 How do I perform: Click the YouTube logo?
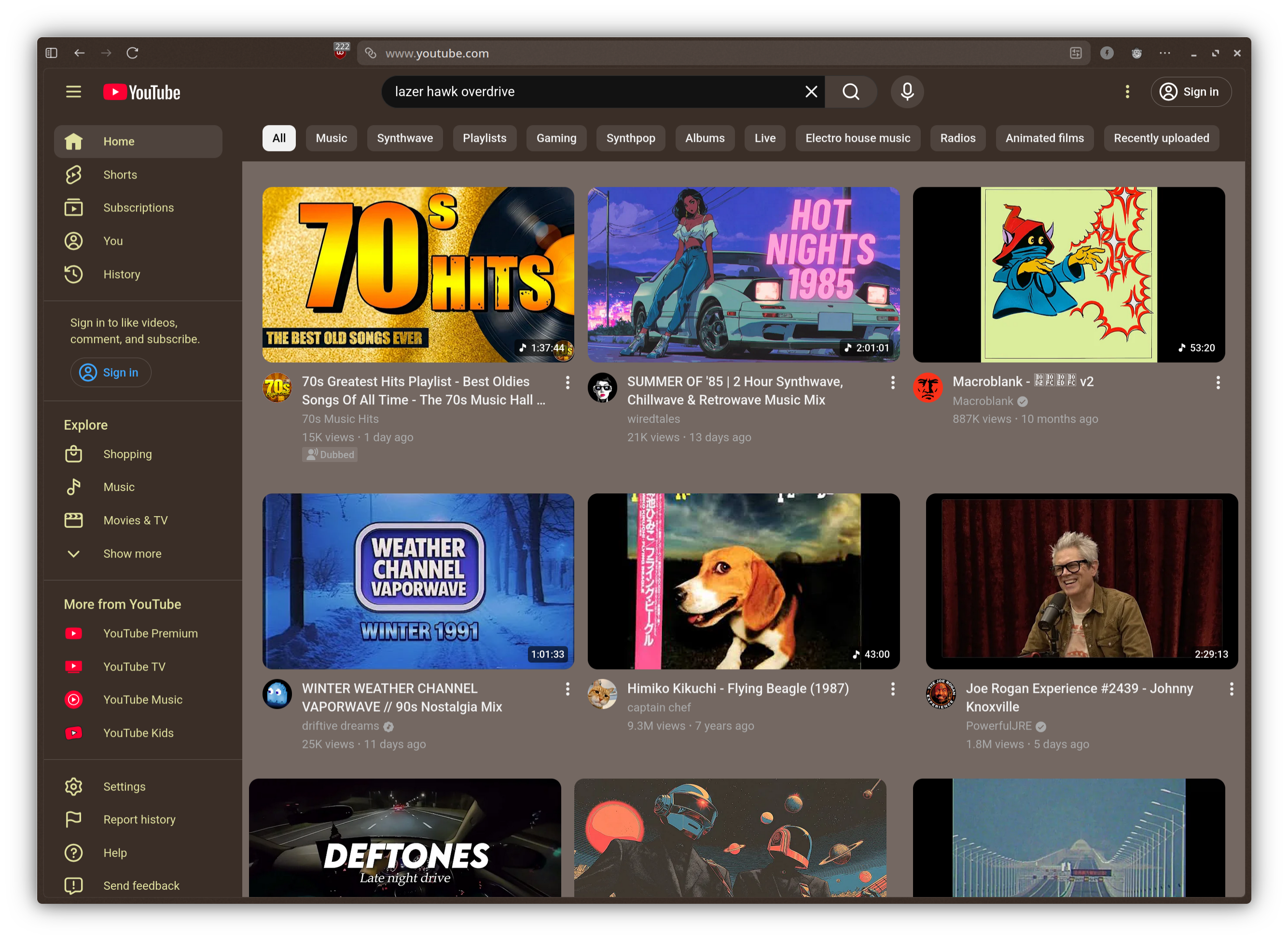(x=142, y=92)
